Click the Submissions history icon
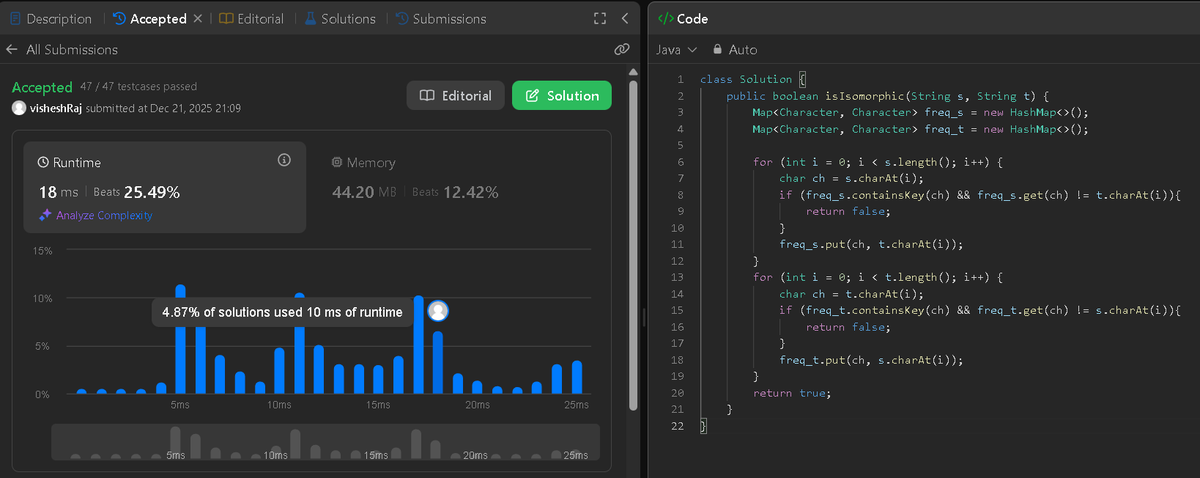The height and width of the screenshot is (478, 1200). 401,19
